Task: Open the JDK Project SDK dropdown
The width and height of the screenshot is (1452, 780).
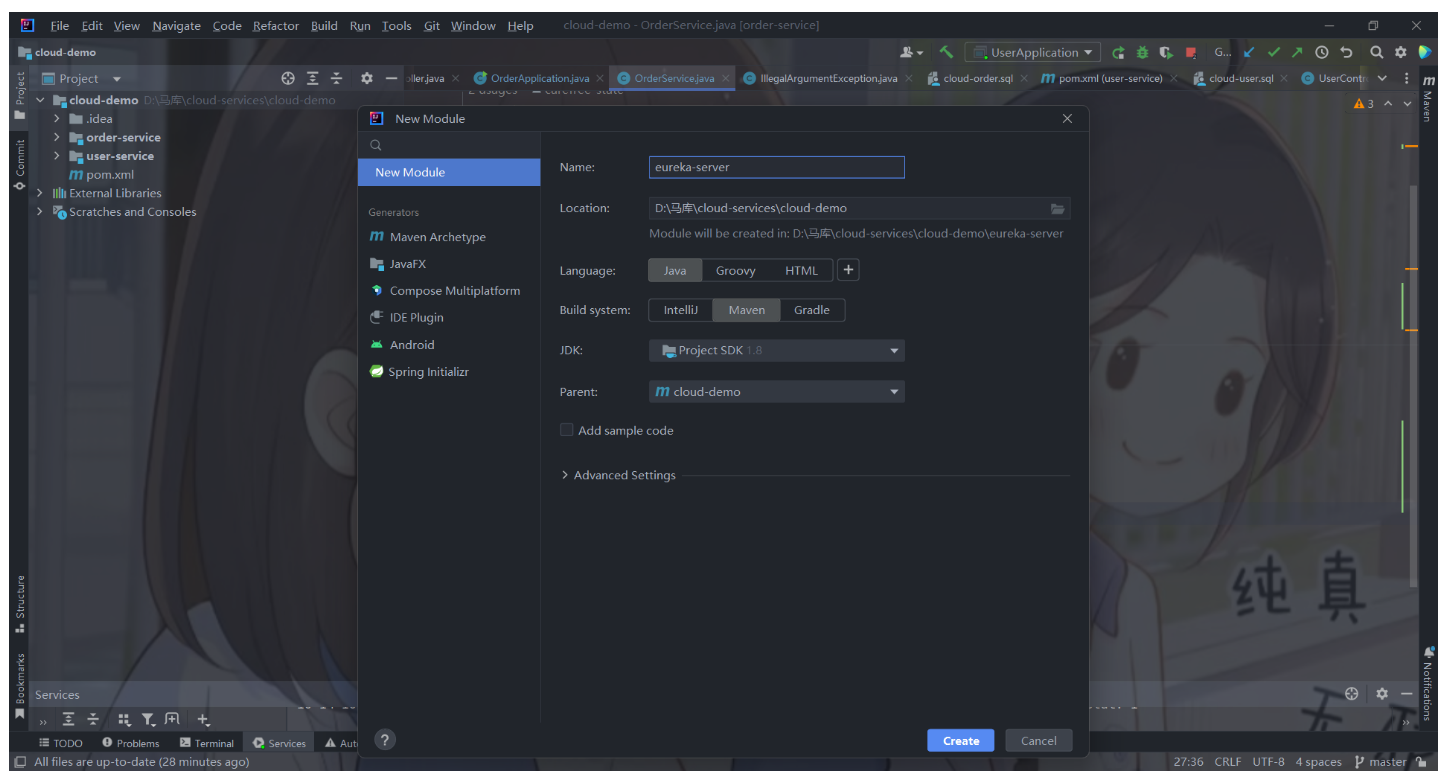Action: 777,351
